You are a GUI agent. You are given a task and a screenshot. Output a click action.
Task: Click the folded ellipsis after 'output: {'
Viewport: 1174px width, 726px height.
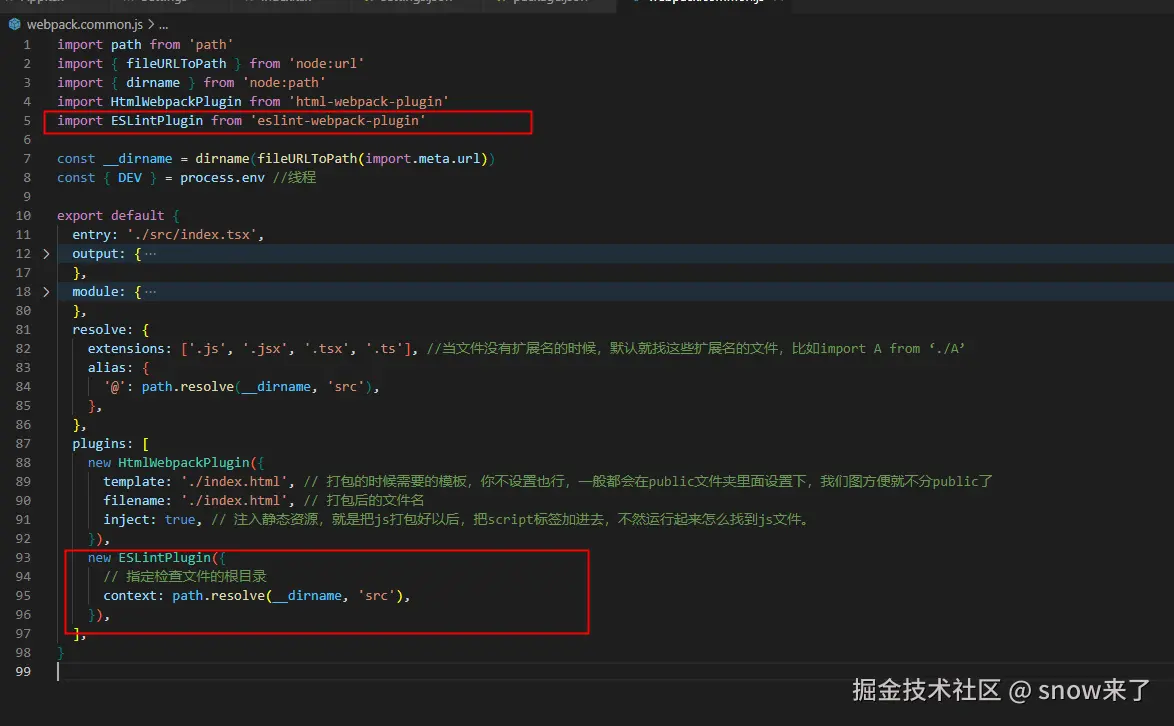(x=150, y=254)
